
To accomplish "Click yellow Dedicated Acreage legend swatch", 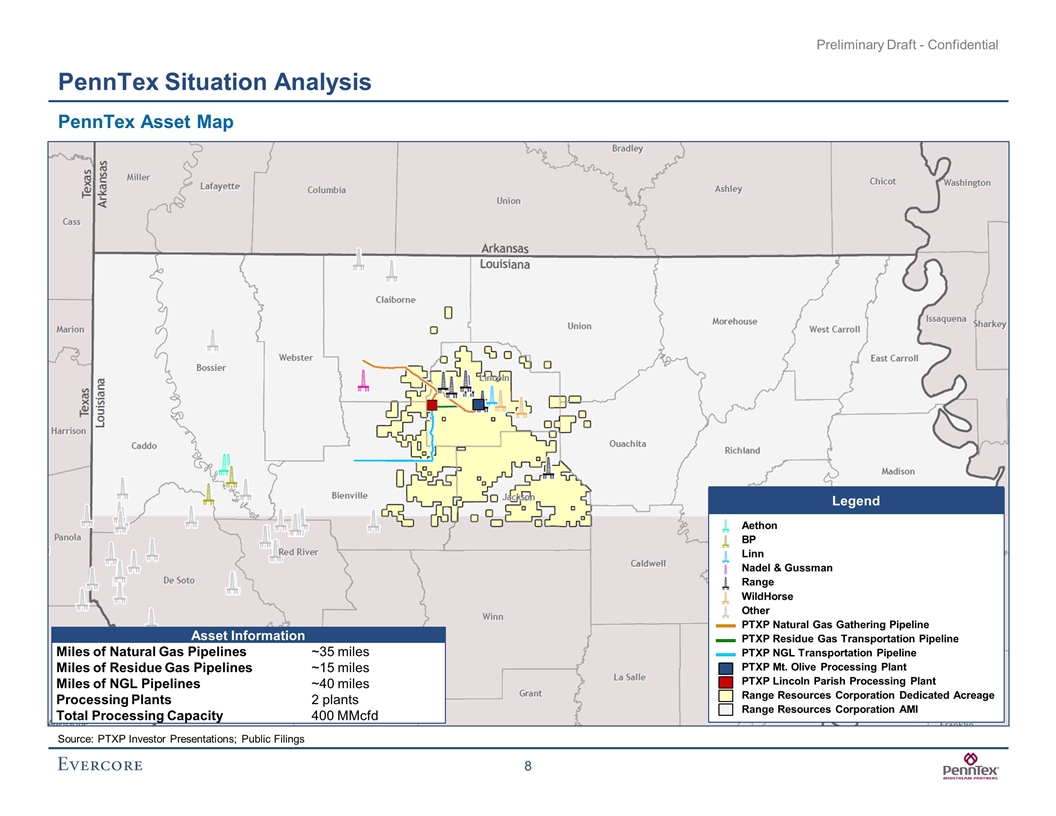I will point(725,696).
